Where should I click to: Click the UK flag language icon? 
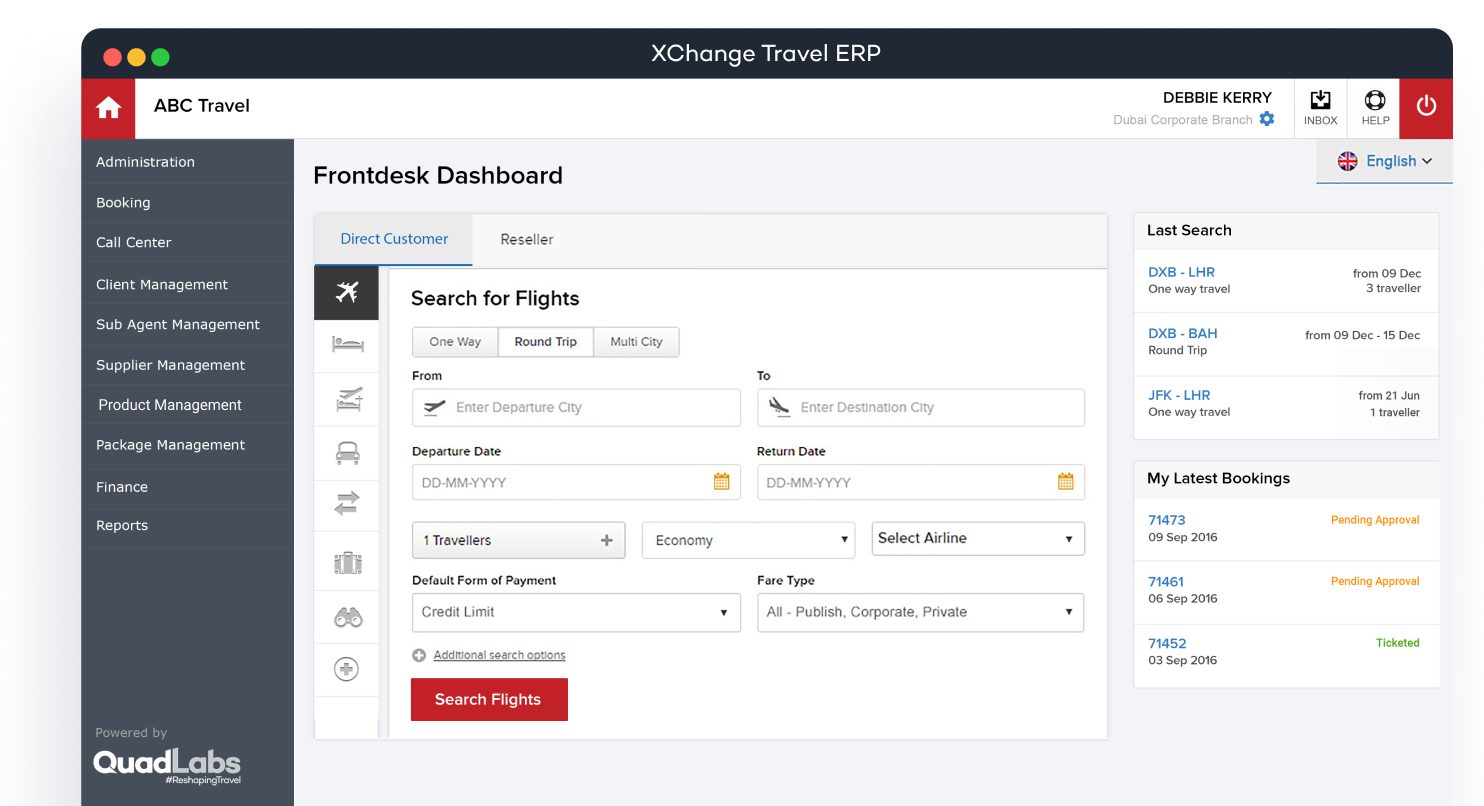[x=1347, y=161]
